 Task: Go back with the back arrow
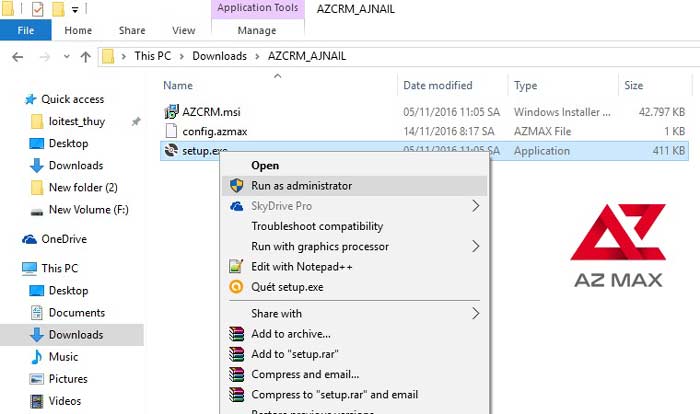click(18, 57)
